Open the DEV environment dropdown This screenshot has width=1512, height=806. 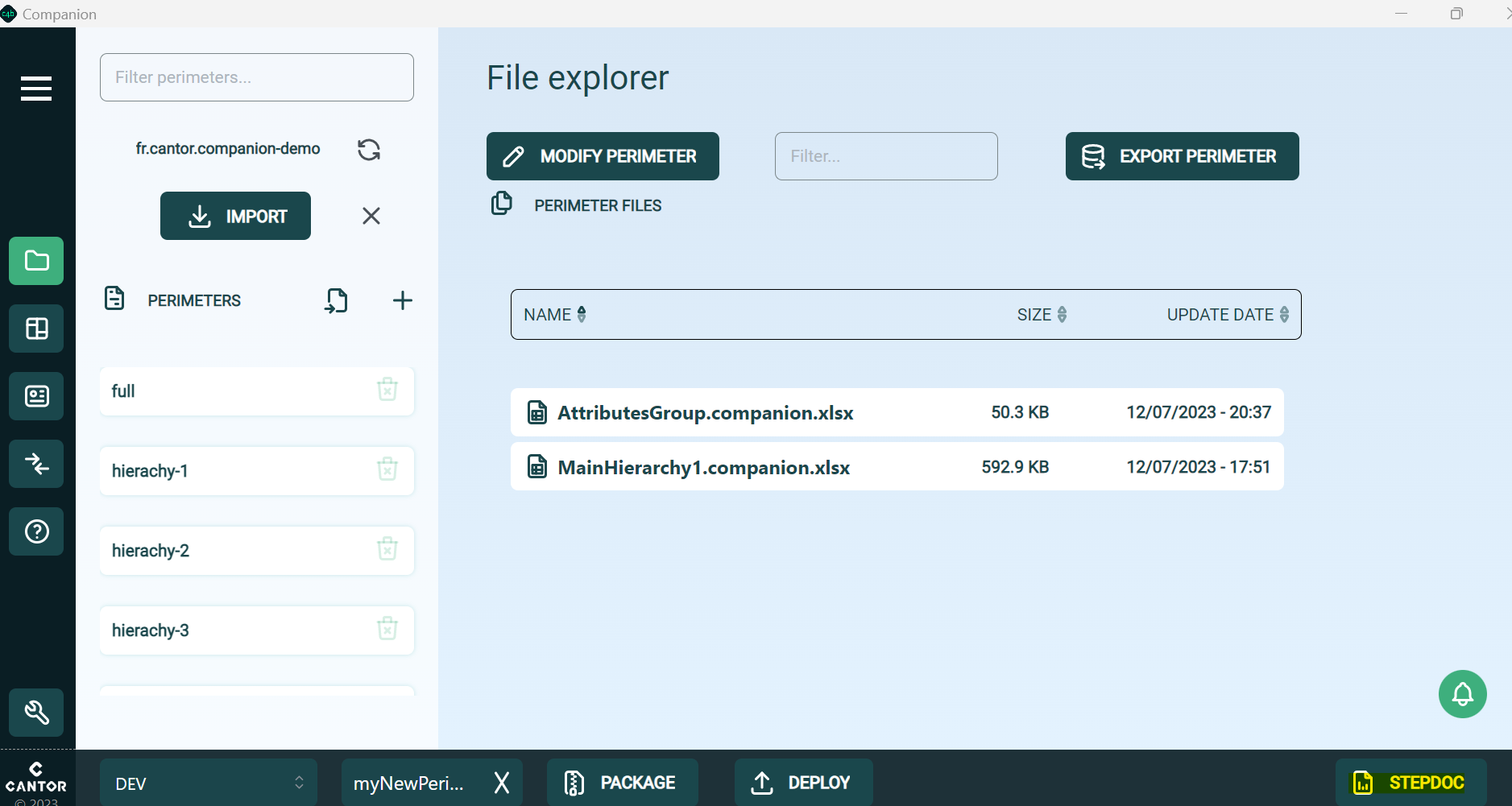(209, 783)
